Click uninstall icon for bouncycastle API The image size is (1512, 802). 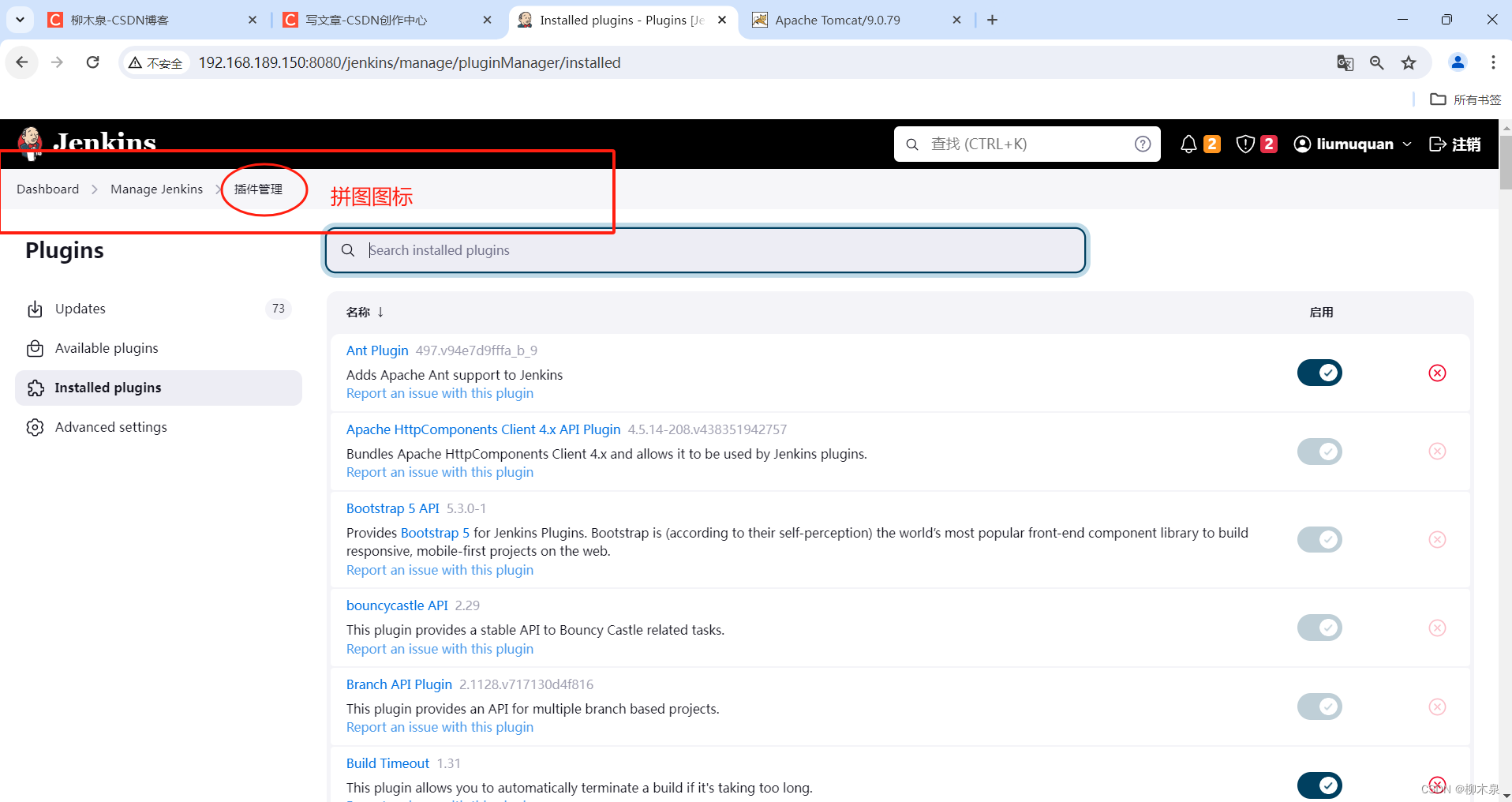[1437, 628]
